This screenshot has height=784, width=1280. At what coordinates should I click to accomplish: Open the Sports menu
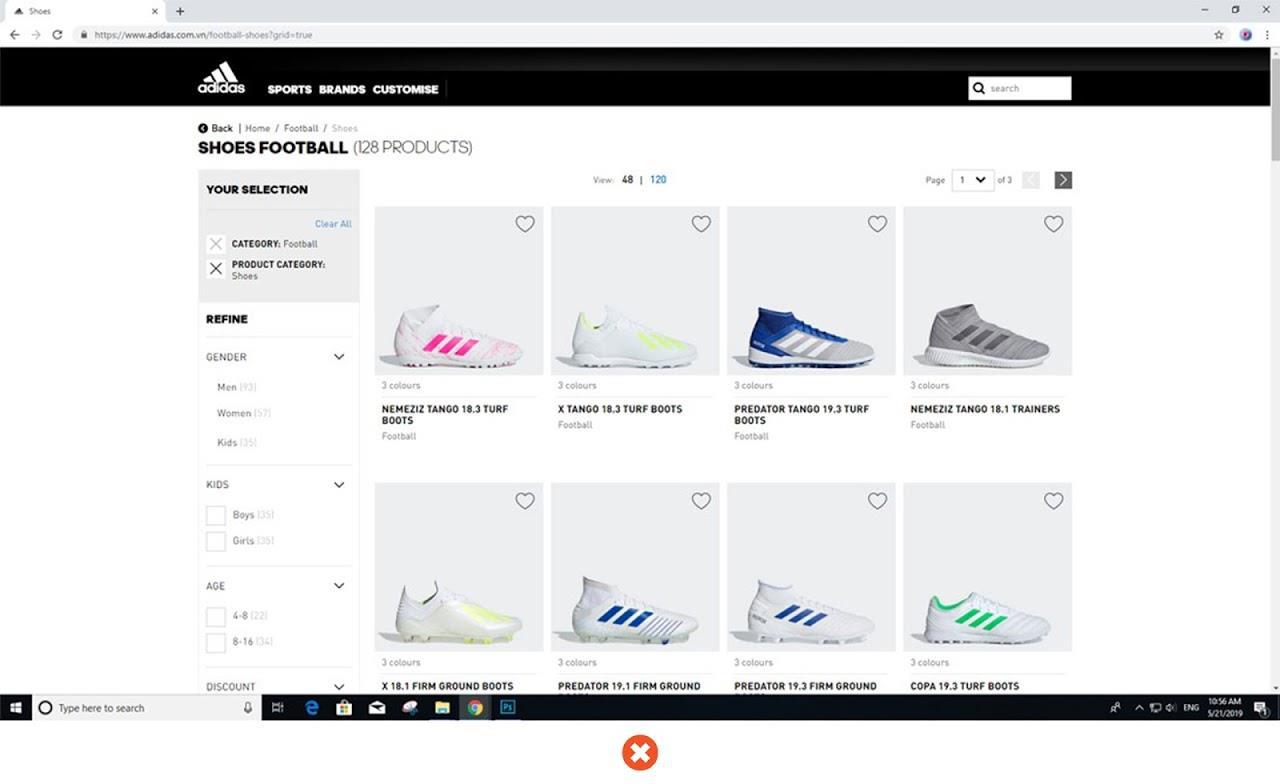289,90
